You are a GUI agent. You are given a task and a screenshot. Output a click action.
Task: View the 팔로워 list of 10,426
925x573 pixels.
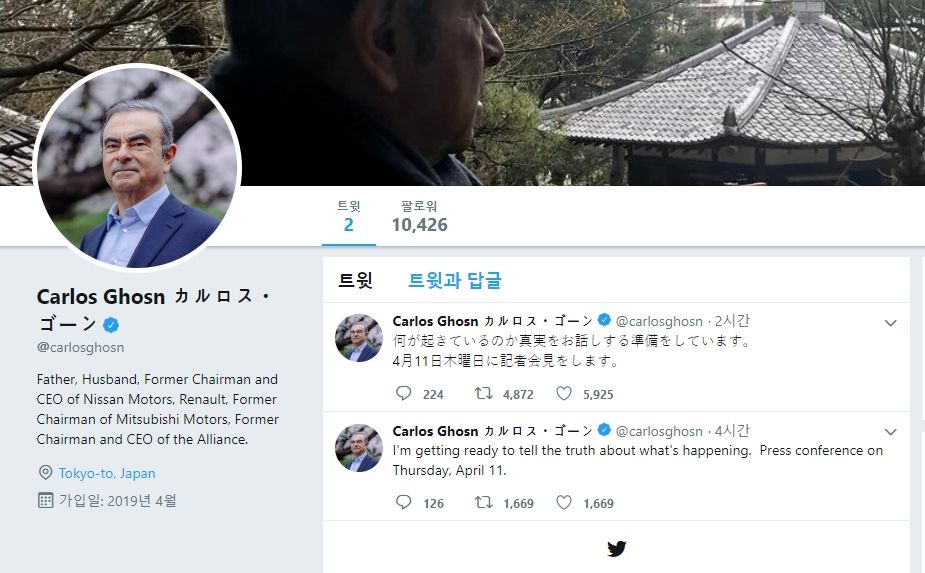click(x=419, y=216)
